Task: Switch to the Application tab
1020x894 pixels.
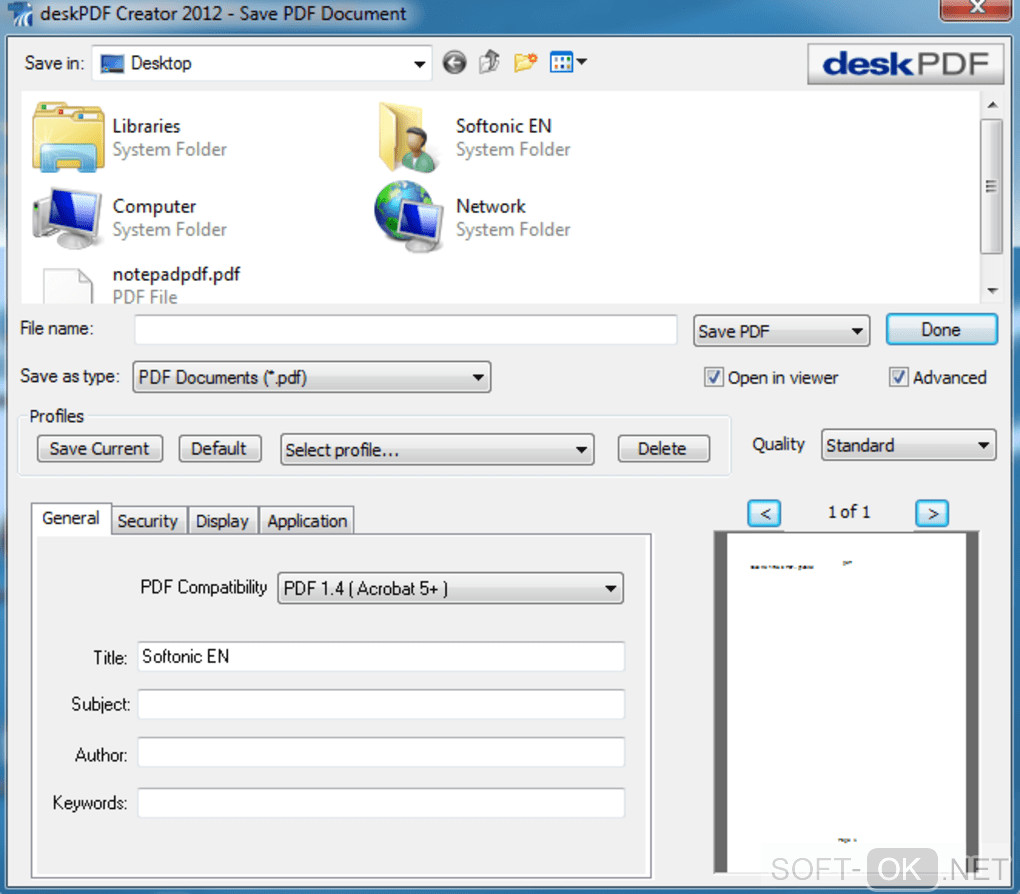Action: (307, 521)
